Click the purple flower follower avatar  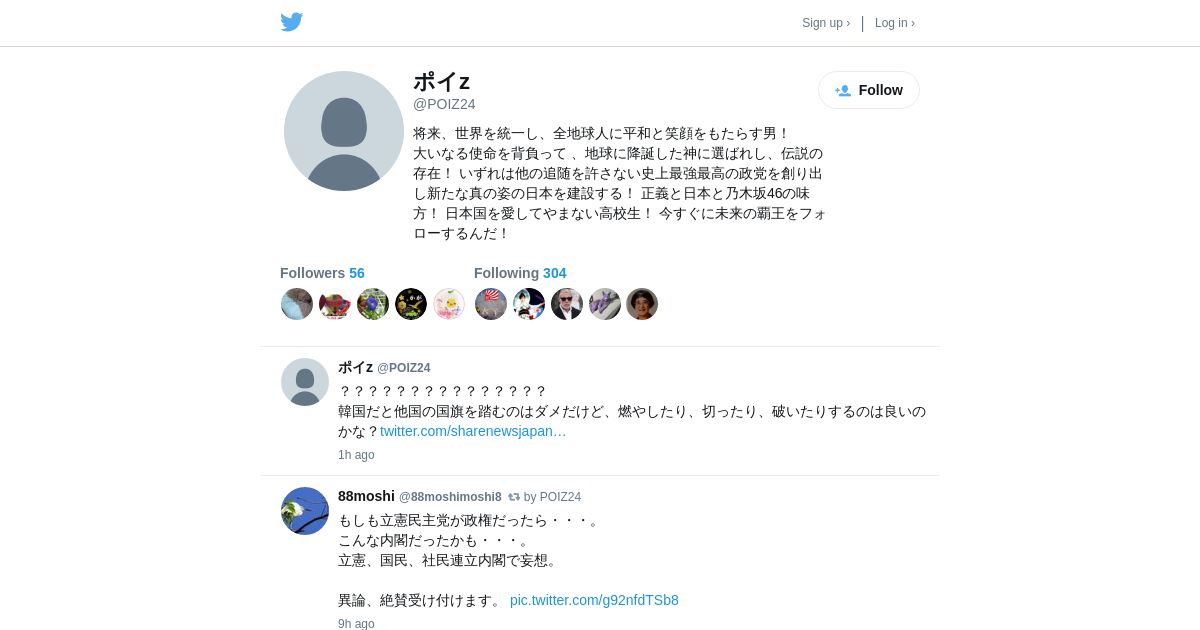click(x=373, y=304)
